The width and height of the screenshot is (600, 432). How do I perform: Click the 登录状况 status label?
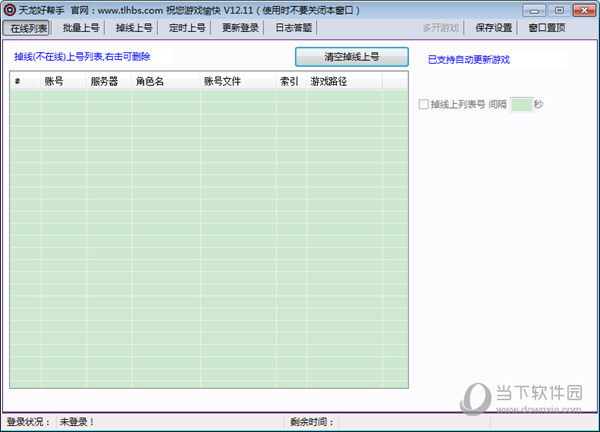[28, 422]
